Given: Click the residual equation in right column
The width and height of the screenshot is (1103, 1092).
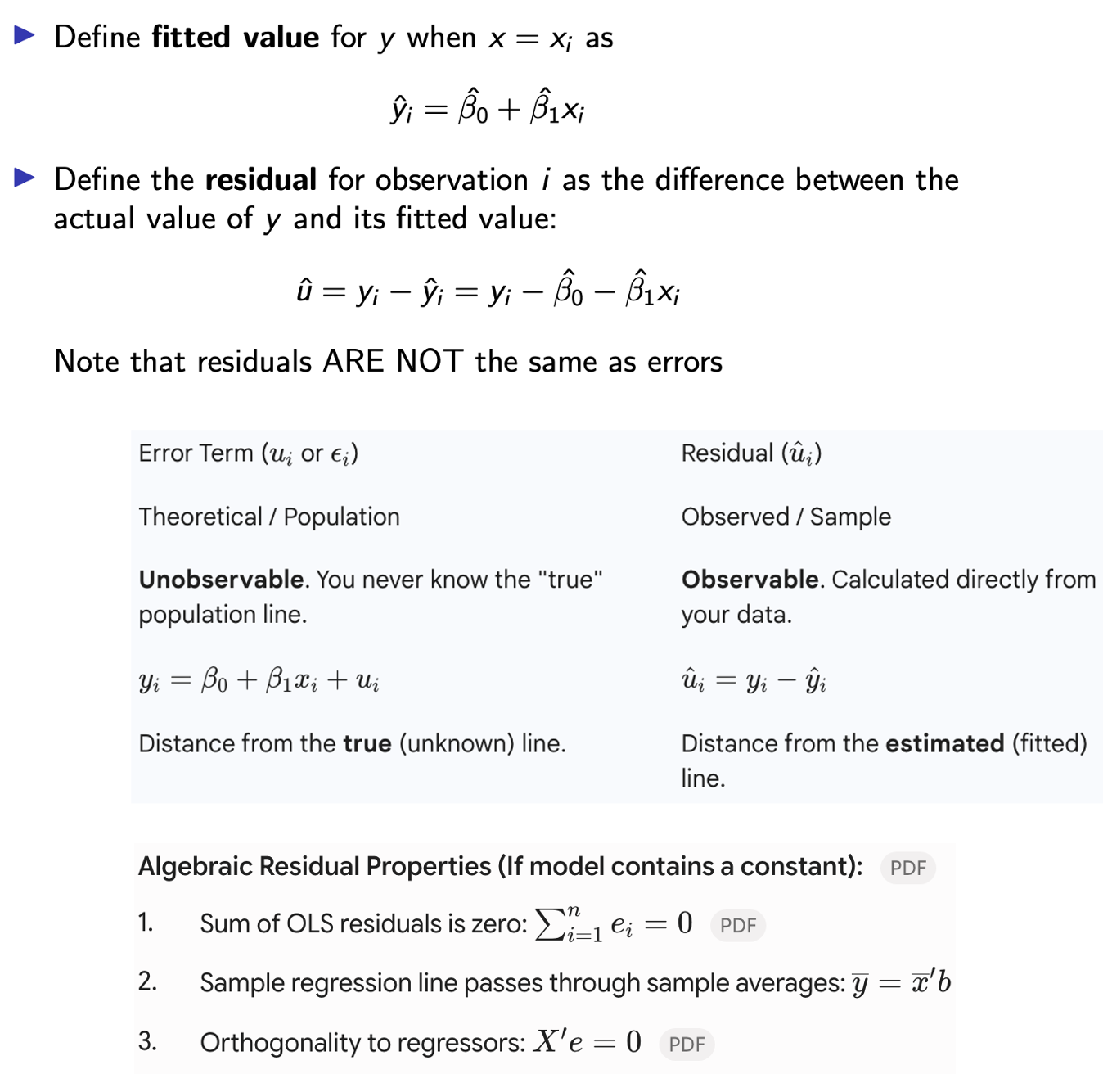Looking at the screenshot, I should (754, 680).
